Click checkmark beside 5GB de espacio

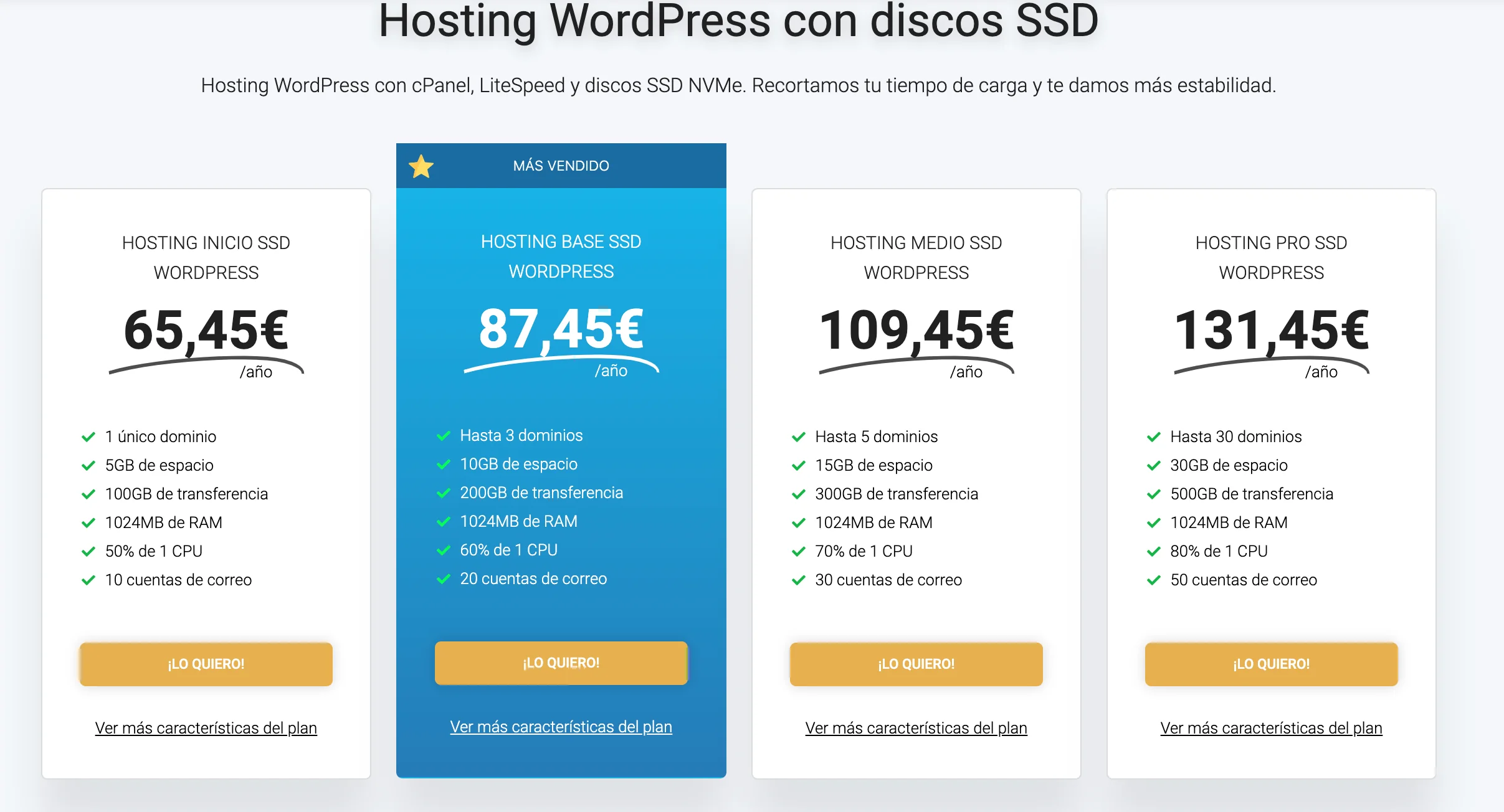[88, 465]
